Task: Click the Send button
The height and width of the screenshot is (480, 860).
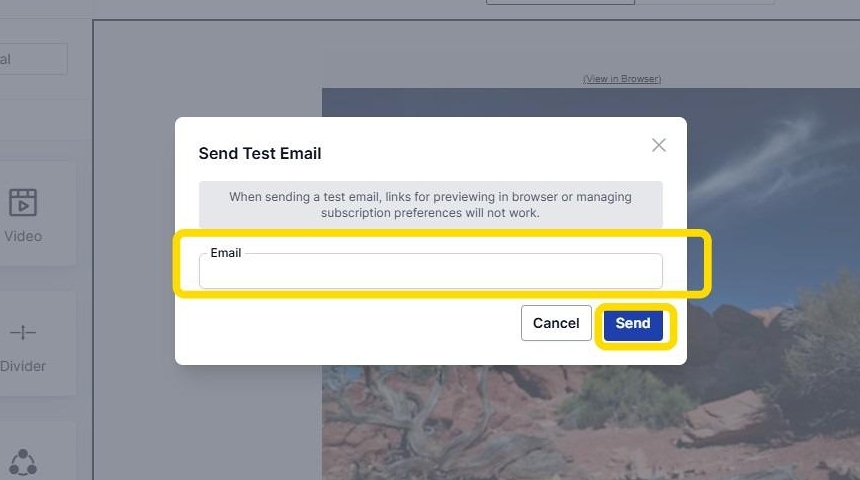Action: [633, 323]
